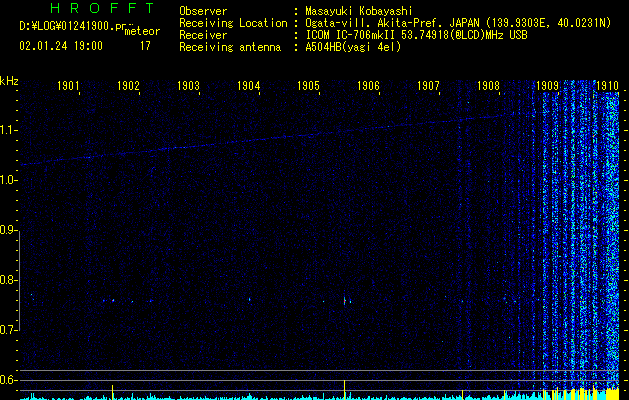629x400 pixels.
Task: Click the 1901 time axis label
Action: coord(68,85)
